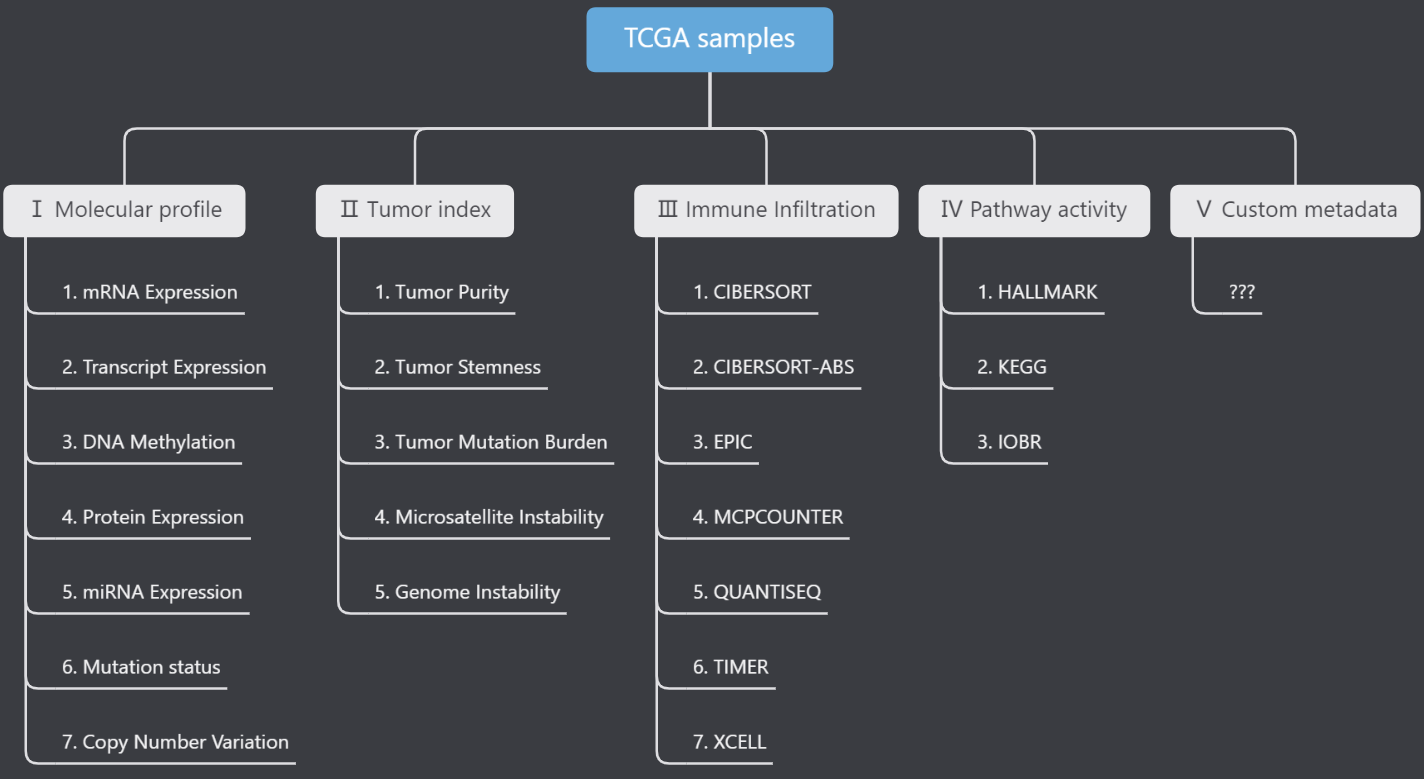Select the Tumor index branch node
Viewport: 1424px width, 779px height.
click(415, 210)
